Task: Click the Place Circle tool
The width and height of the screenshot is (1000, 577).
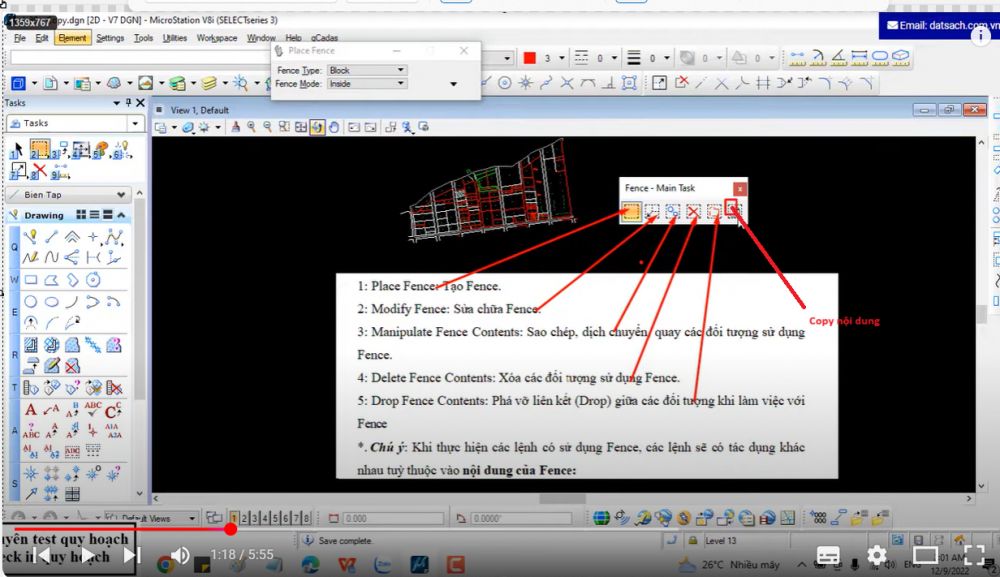Action: [x=31, y=301]
